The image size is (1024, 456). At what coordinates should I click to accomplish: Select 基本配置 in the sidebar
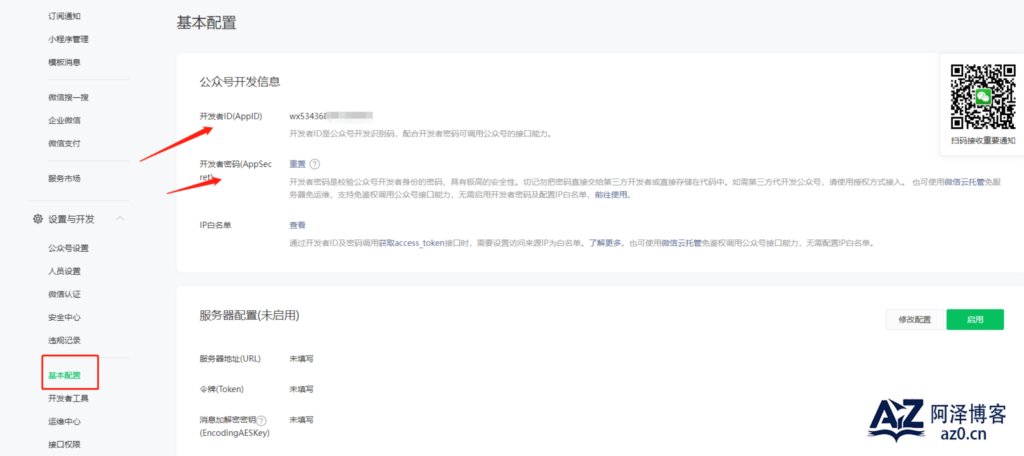point(64,376)
